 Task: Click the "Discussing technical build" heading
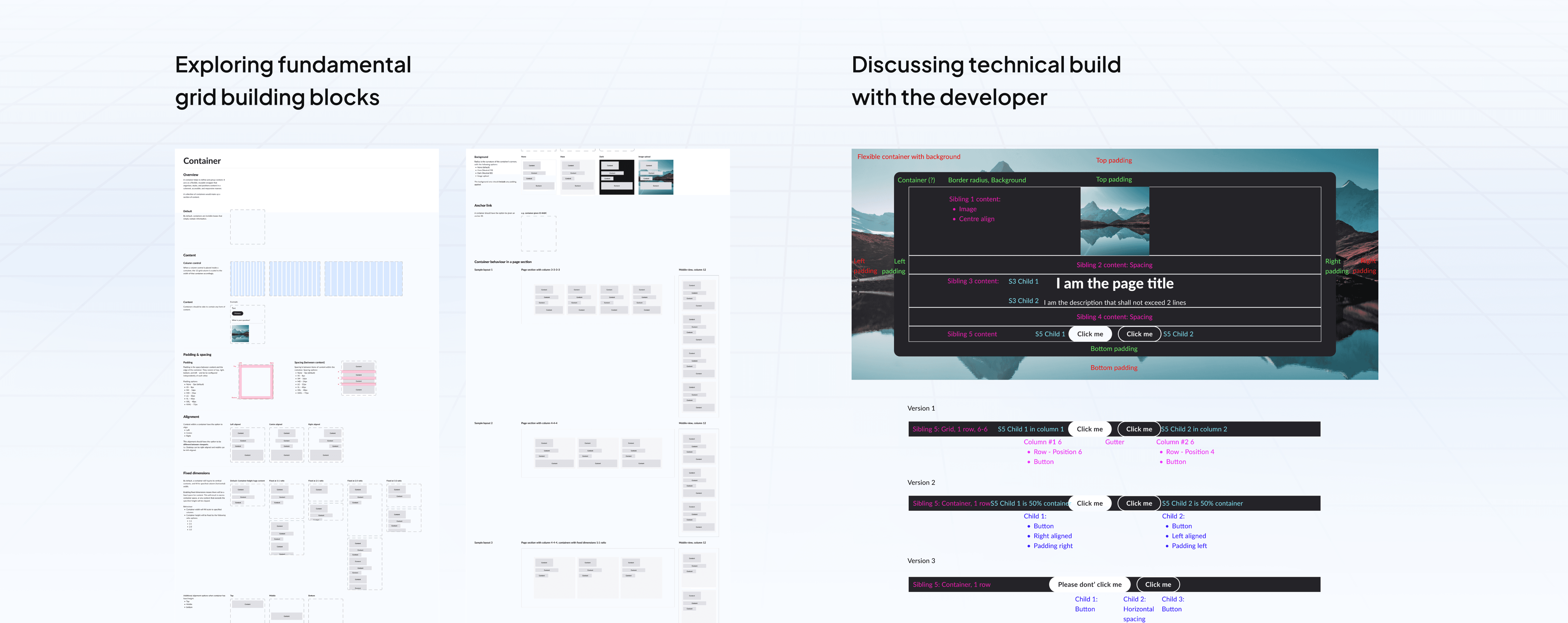986,65
